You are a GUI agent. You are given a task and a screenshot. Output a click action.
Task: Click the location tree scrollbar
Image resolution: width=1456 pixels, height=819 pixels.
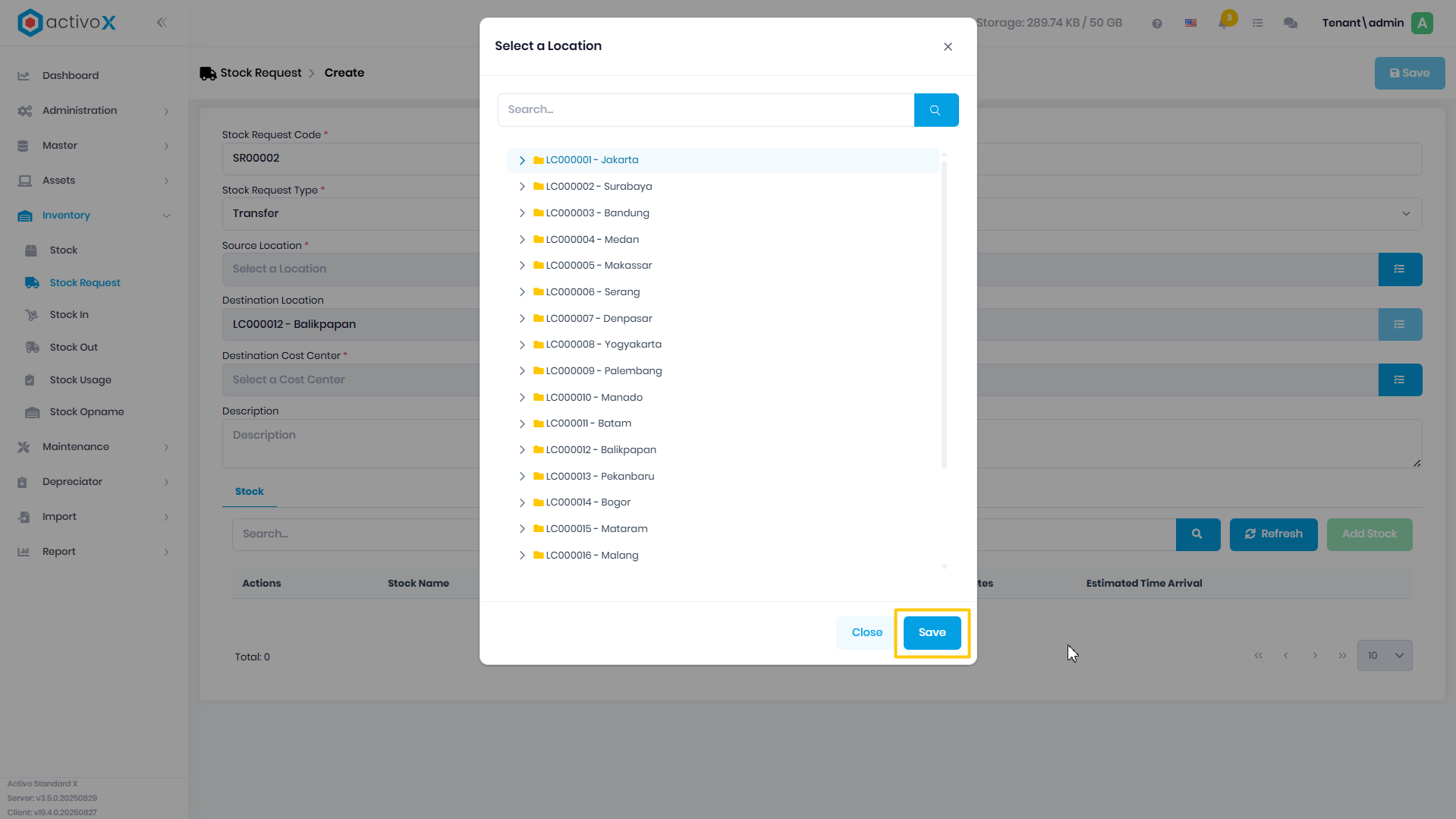[944, 314]
